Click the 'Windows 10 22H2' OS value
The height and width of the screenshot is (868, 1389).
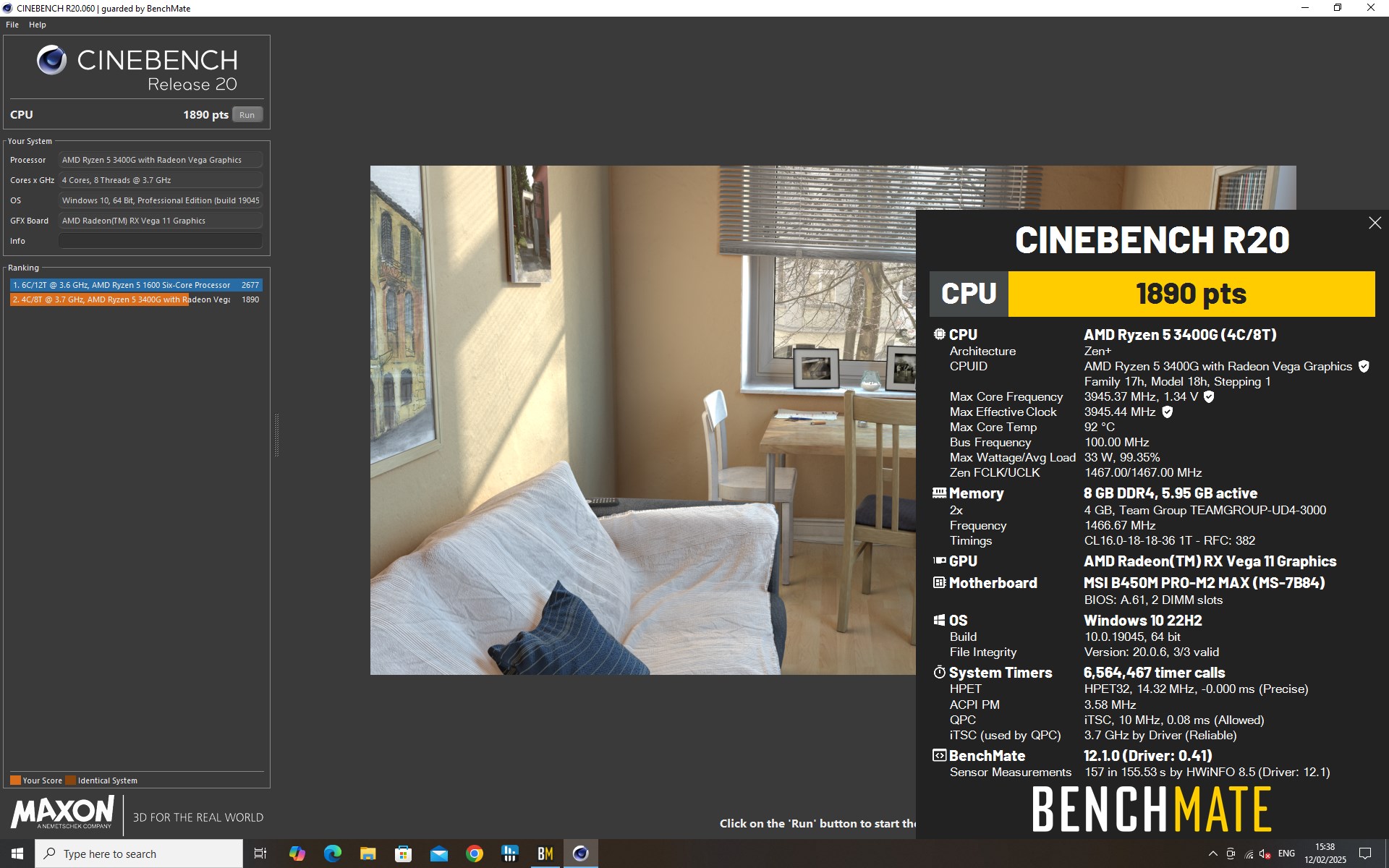point(1142,621)
